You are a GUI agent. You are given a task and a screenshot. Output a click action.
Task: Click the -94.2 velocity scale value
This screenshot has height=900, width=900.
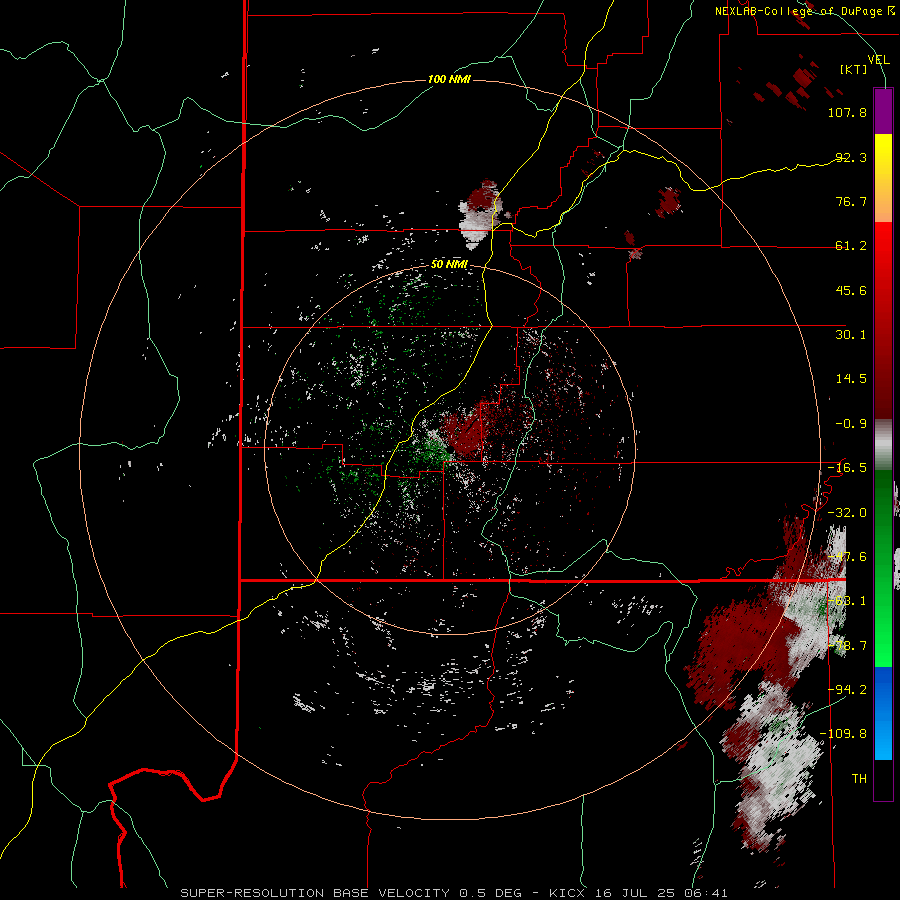[847, 689]
